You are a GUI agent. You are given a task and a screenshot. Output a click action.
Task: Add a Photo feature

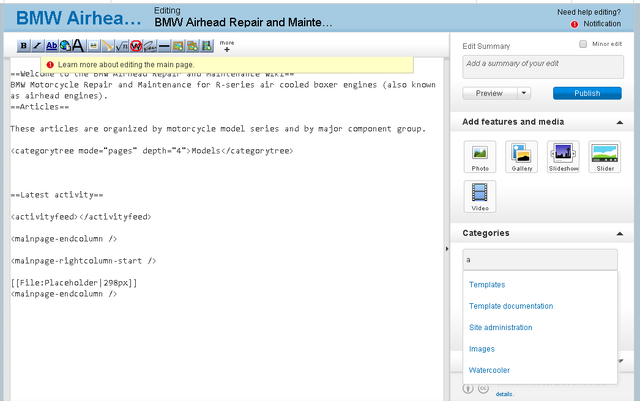click(480, 157)
